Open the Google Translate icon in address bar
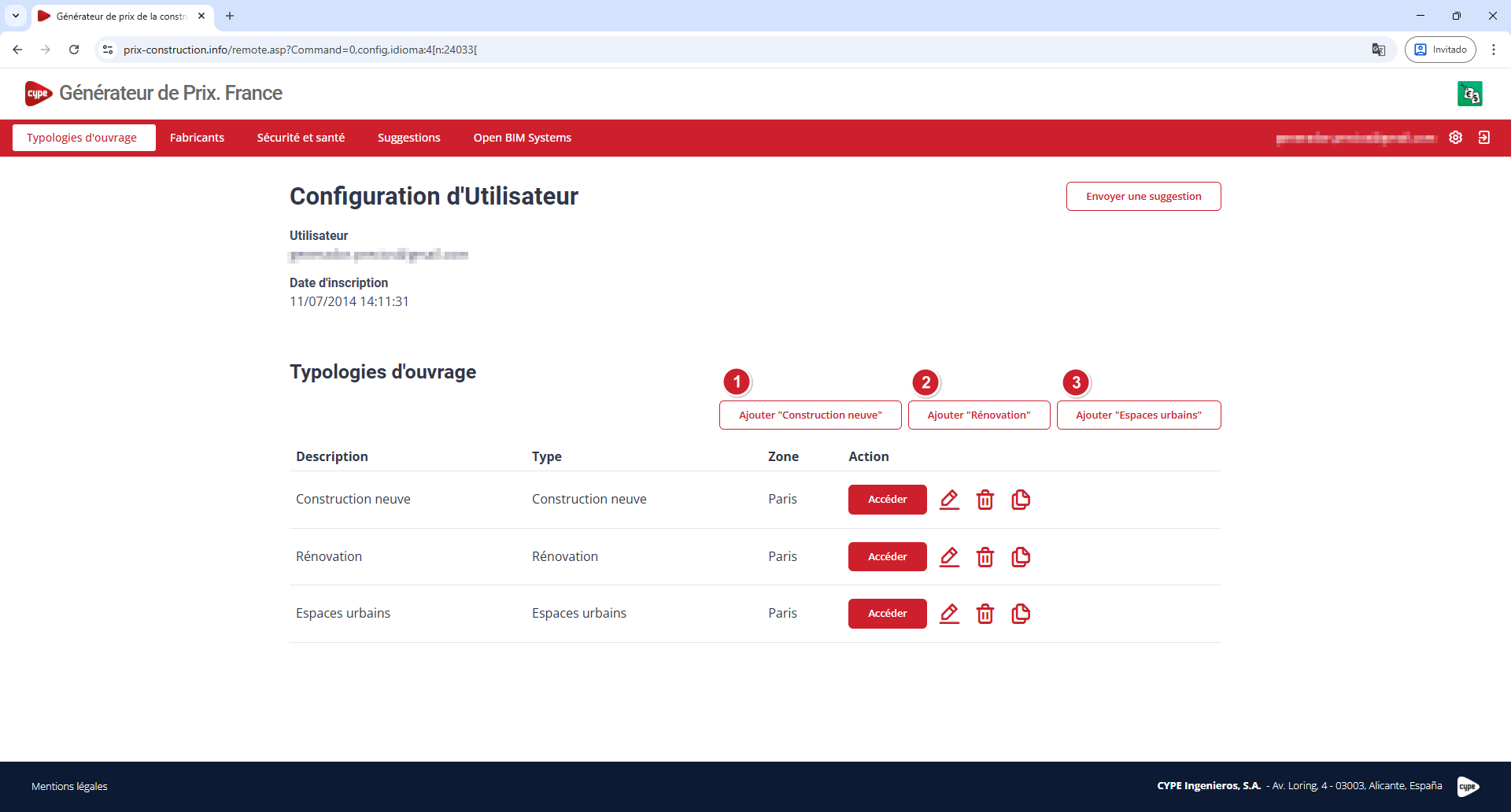1511x812 pixels. [x=1378, y=50]
